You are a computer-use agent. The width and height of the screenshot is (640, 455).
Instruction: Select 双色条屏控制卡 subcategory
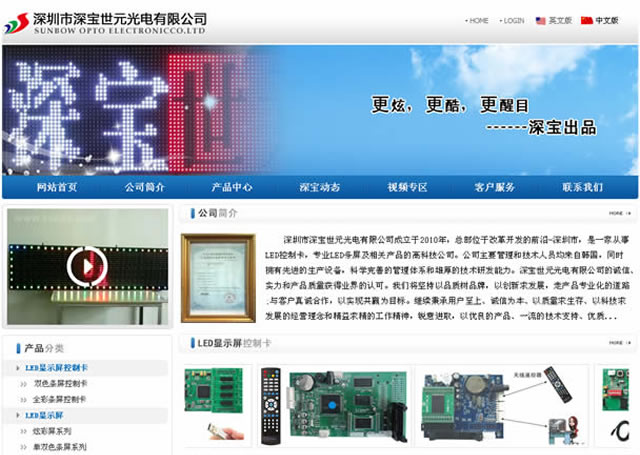click(60, 384)
